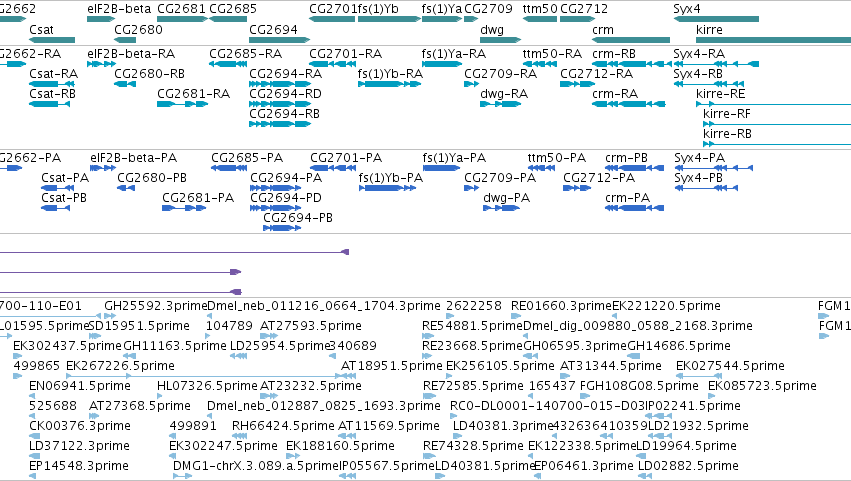This screenshot has width=851, height=481.
Task: Select the Syx4-PA protein label
Action: click(699, 158)
